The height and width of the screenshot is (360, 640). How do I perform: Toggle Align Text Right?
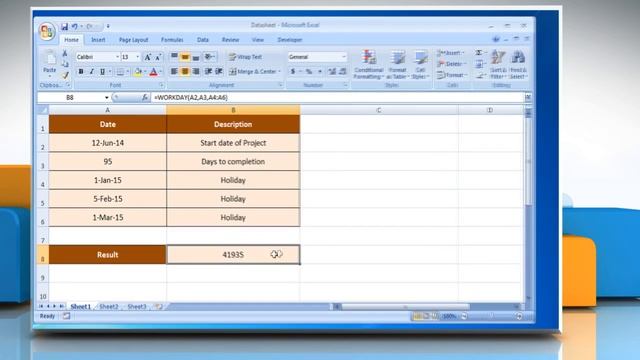coord(196,71)
